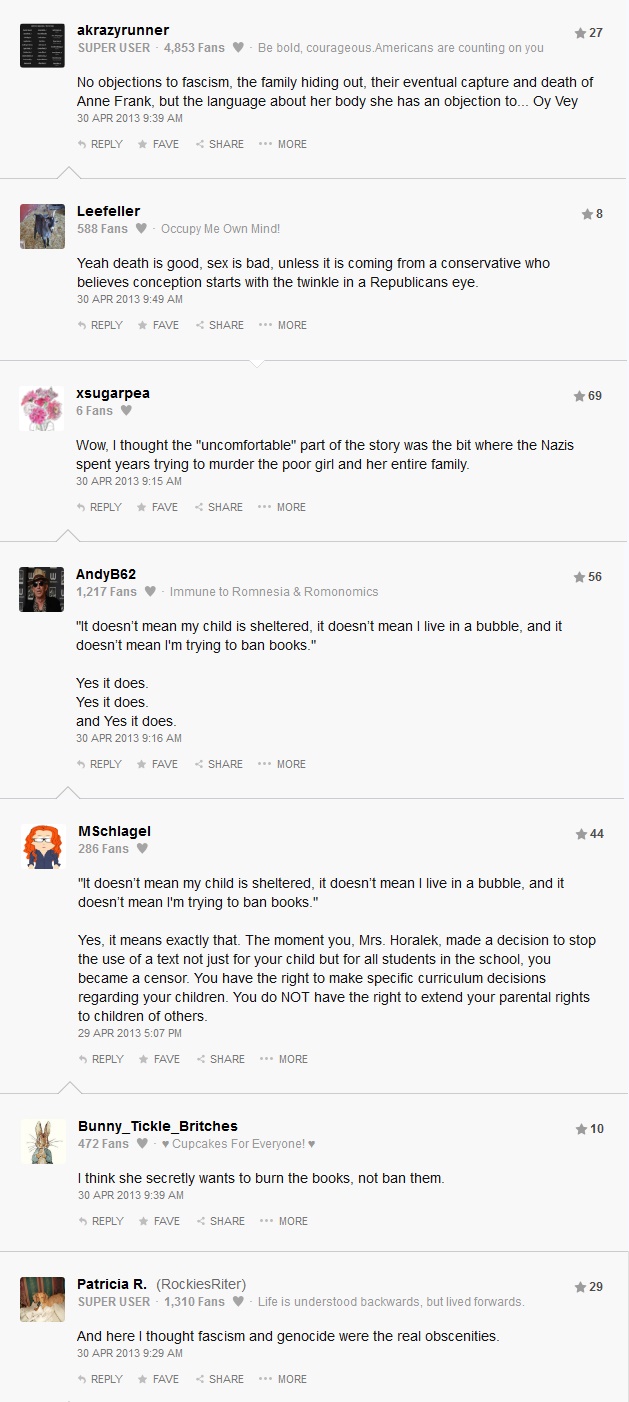Fave the xsugarpea comment
The height and width of the screenshot is (1402, 629).
click(x=158, y=507)
